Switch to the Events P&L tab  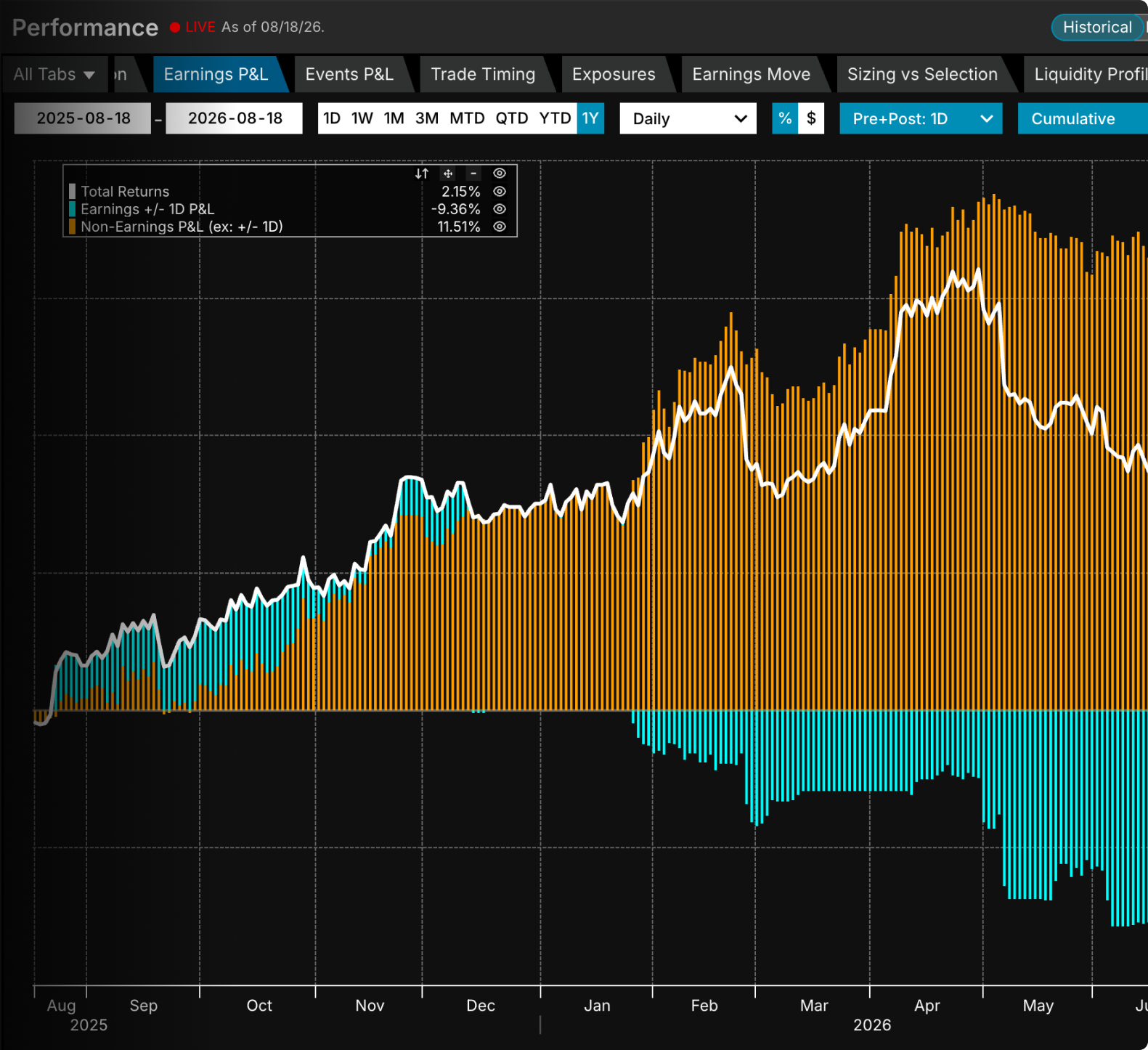349,74
